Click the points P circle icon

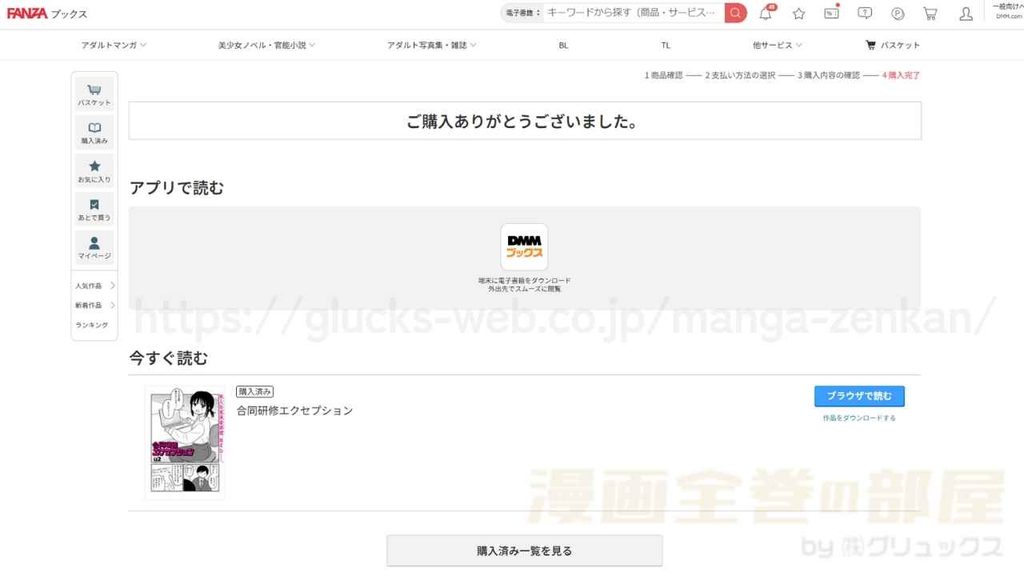(x=897, y=14)
